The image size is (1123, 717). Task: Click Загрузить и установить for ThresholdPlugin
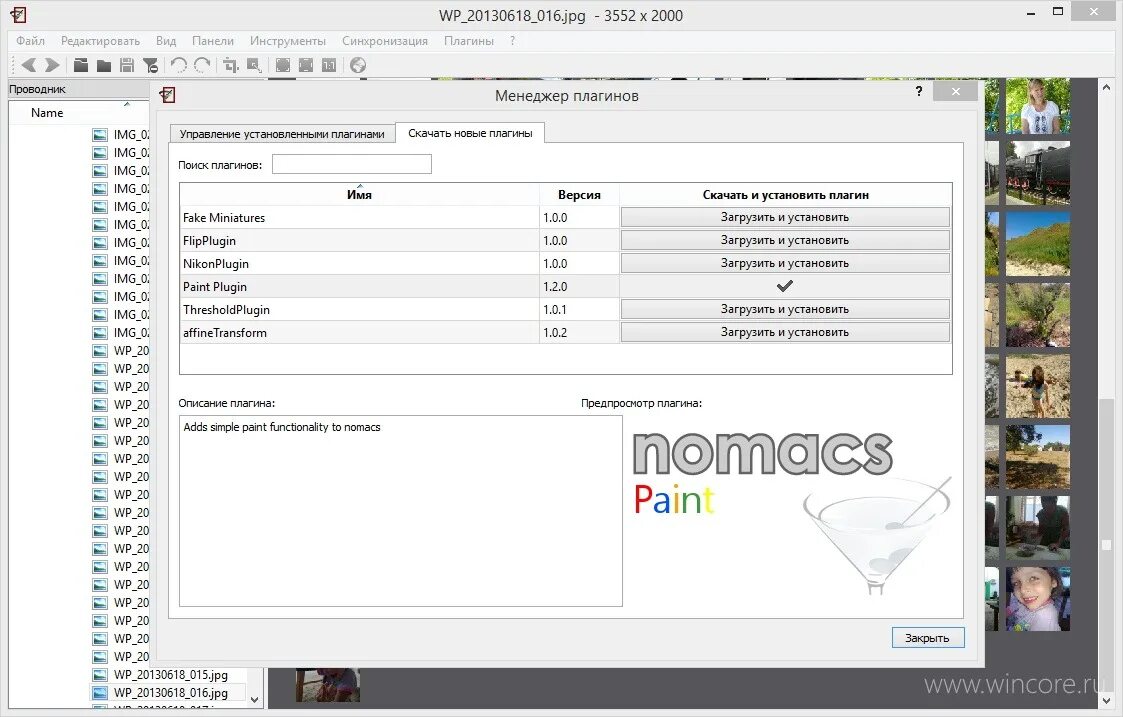[785, 309]
